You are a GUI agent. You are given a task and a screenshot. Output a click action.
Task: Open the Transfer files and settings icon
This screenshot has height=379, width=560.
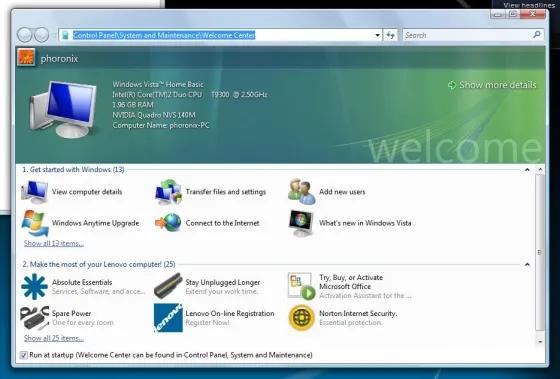coord(168,192)
